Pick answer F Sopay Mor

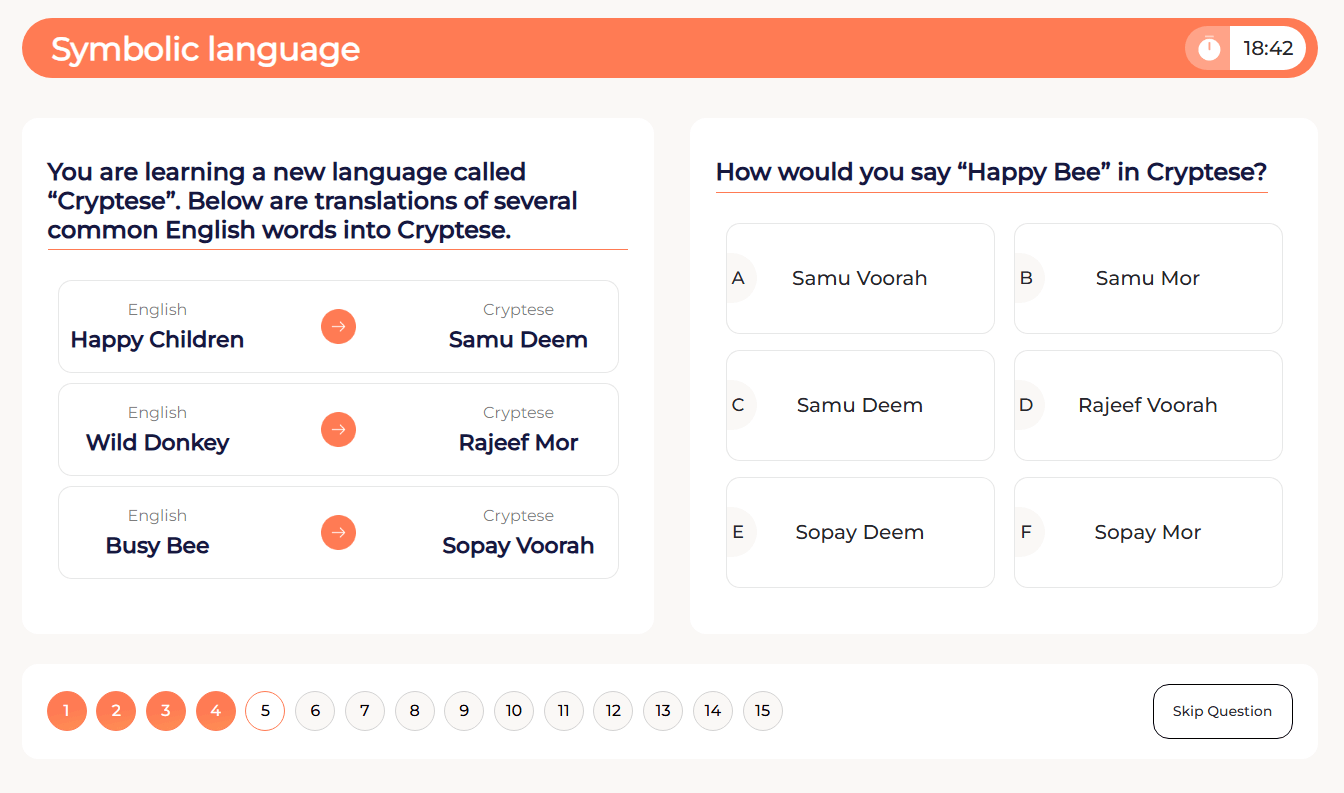point(1147,532)
